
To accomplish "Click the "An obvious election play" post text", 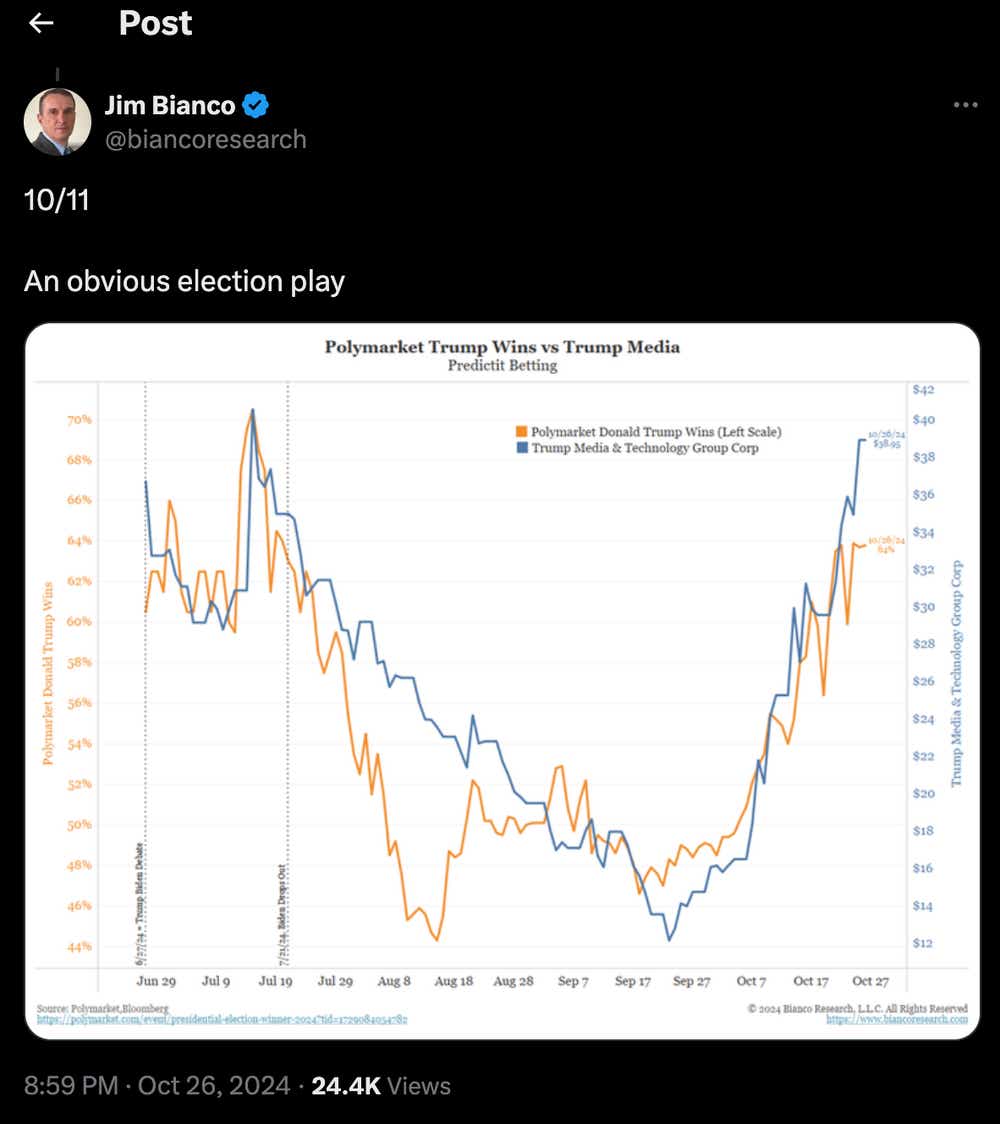I will [184, 281].
